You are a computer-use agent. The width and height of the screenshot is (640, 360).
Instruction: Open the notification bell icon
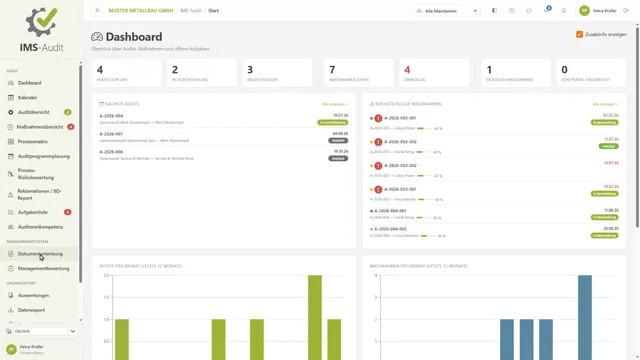coord(564,11)
